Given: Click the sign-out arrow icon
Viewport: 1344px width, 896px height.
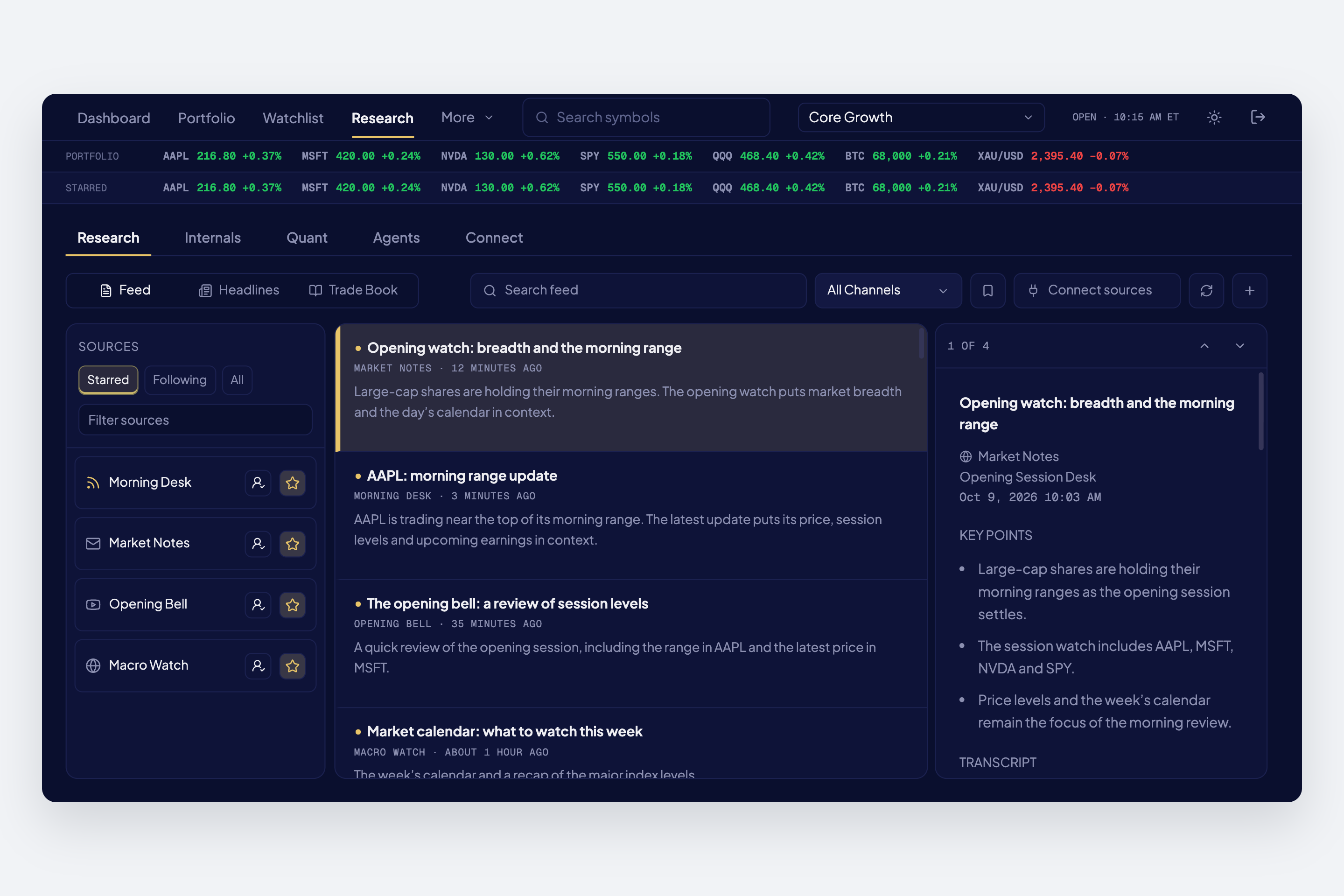Looking at the screenshot, I should (1257, 117).
